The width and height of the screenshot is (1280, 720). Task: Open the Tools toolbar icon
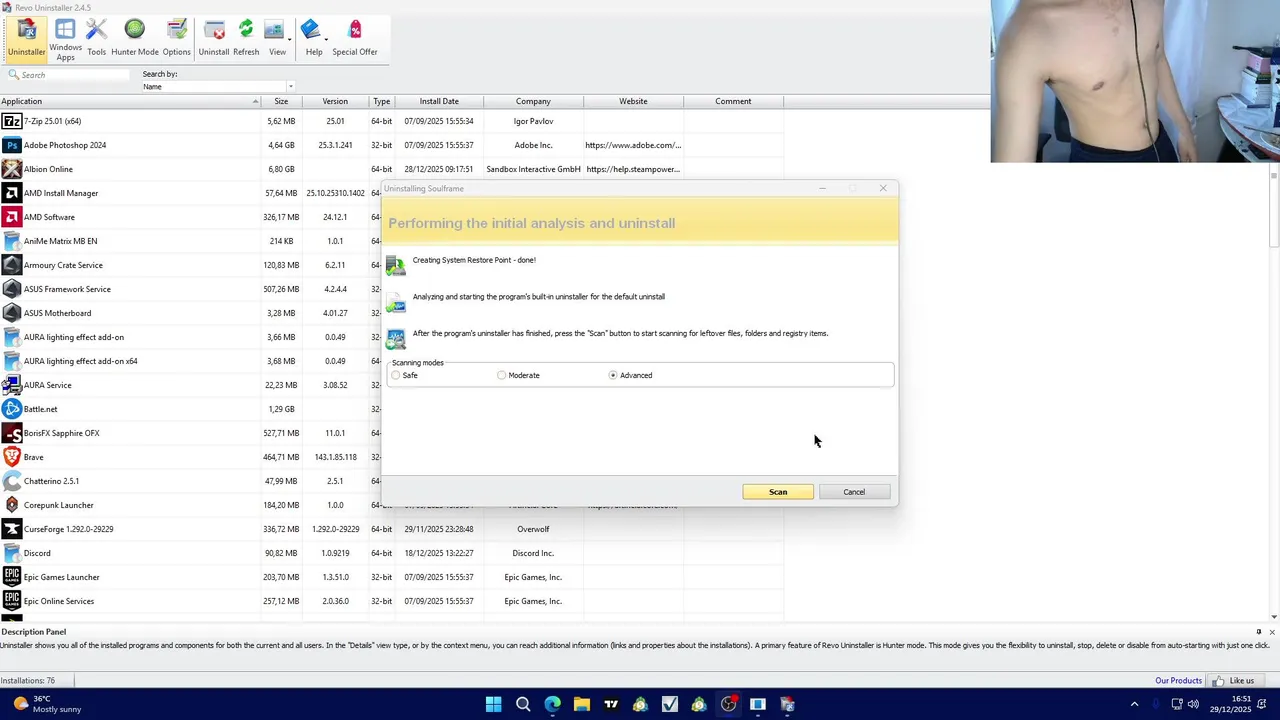pyautogui.click(x=96, y=38)
